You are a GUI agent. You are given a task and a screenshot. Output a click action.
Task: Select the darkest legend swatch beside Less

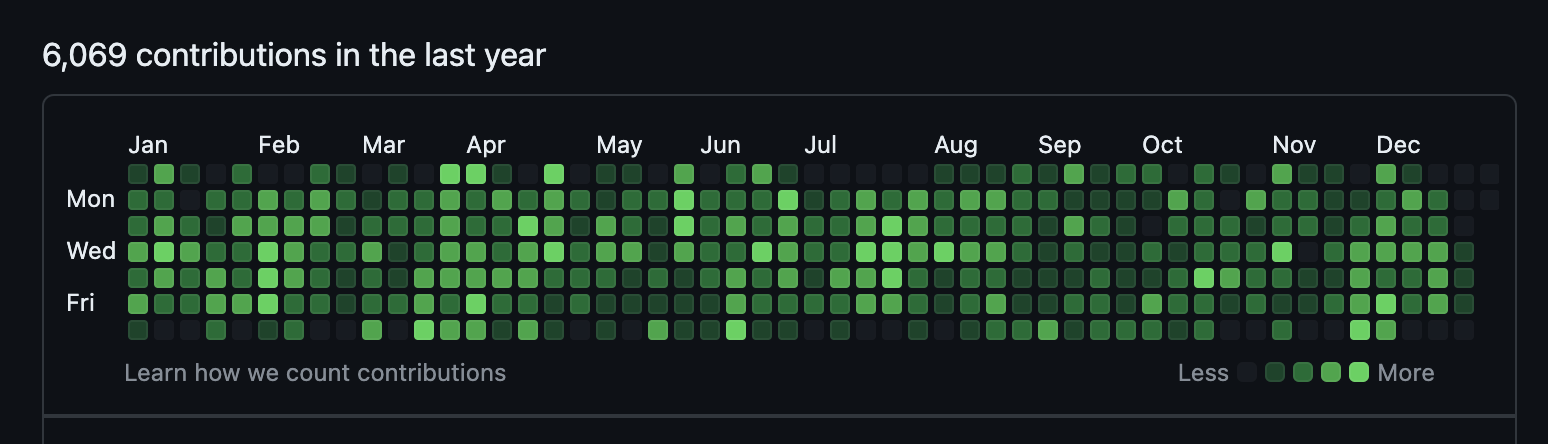[x=1247, y=373]
